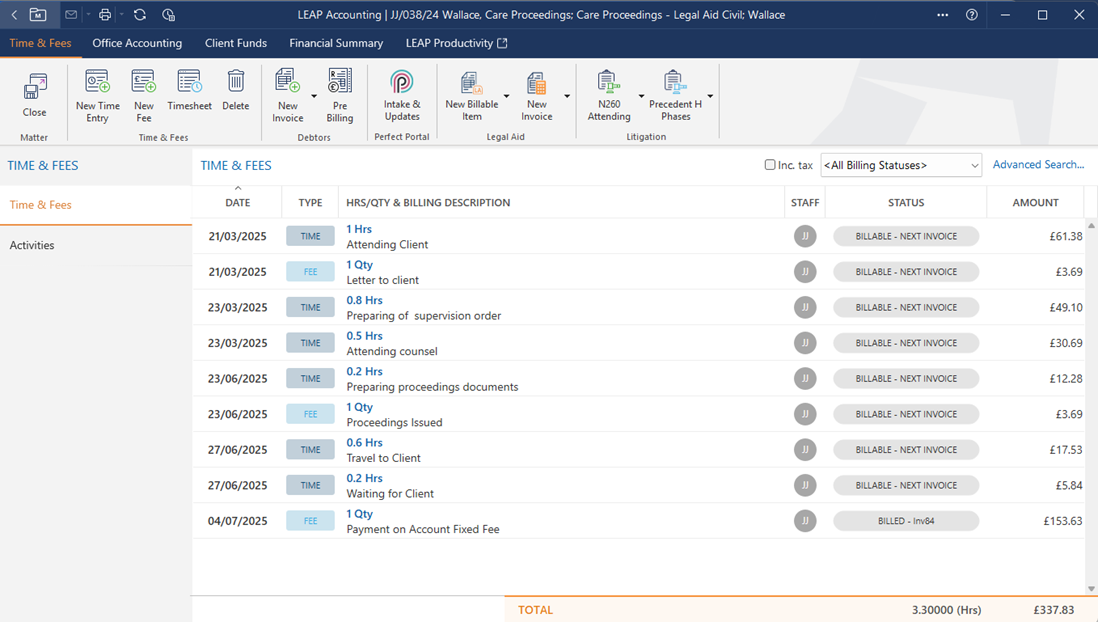
Task: Expand the N260 Attending dropdown arrow
Action: point(641,97)
